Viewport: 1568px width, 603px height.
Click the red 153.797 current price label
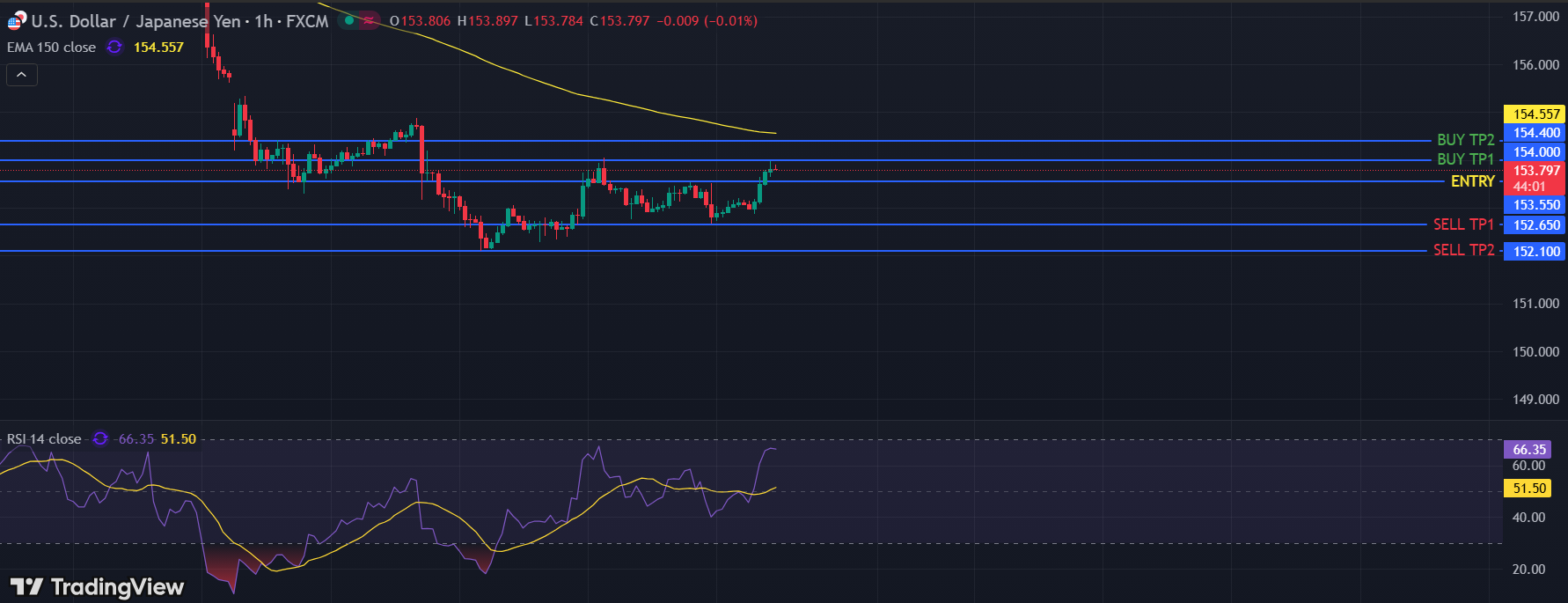click(x=1535, y=171)
